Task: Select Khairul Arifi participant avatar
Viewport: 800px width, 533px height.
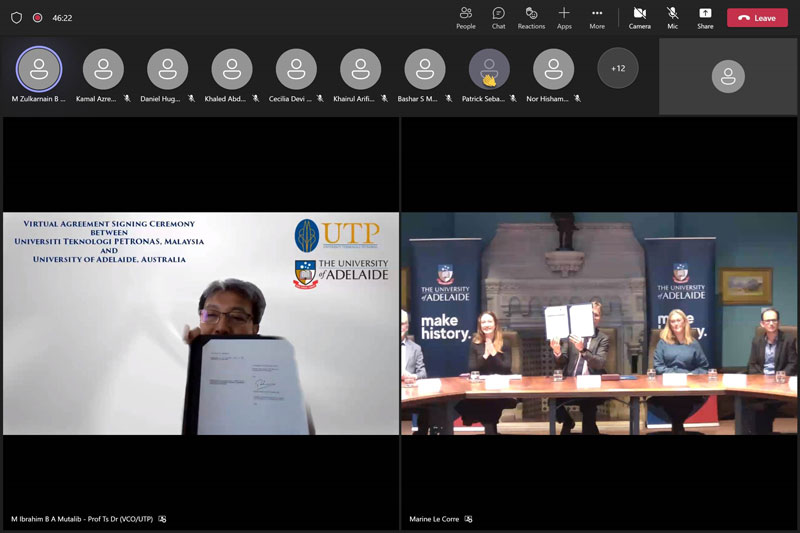Action: tap(360, 69)
